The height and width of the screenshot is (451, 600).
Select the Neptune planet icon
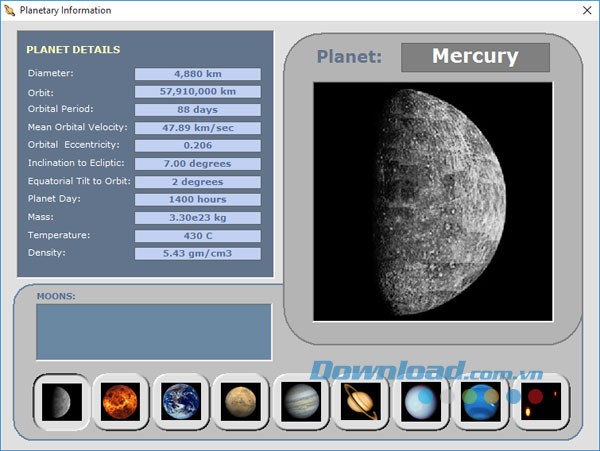(481, 402)
